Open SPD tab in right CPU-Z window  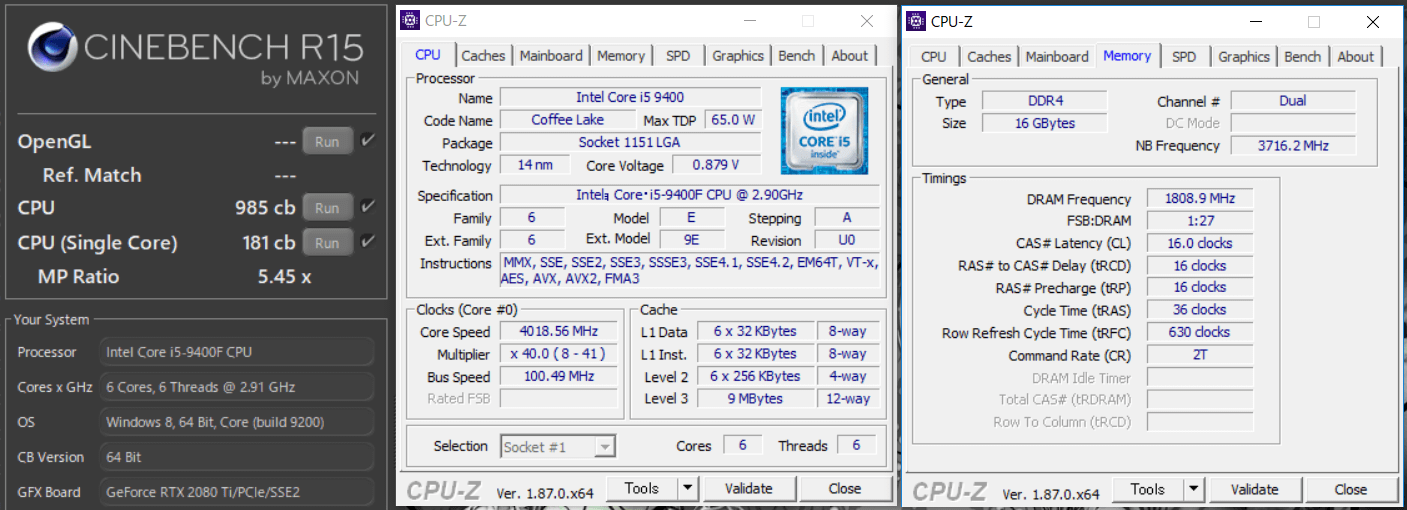[1184, 57]
